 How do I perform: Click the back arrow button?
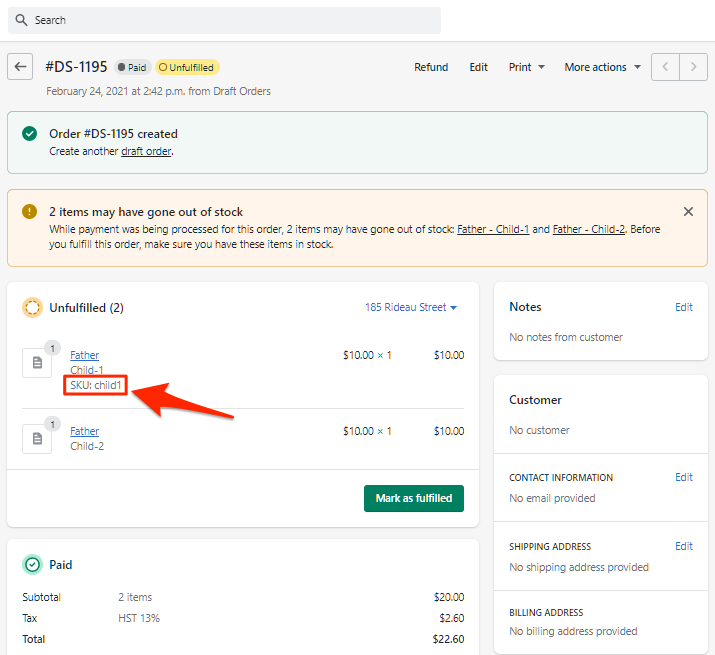coord(20,67)
